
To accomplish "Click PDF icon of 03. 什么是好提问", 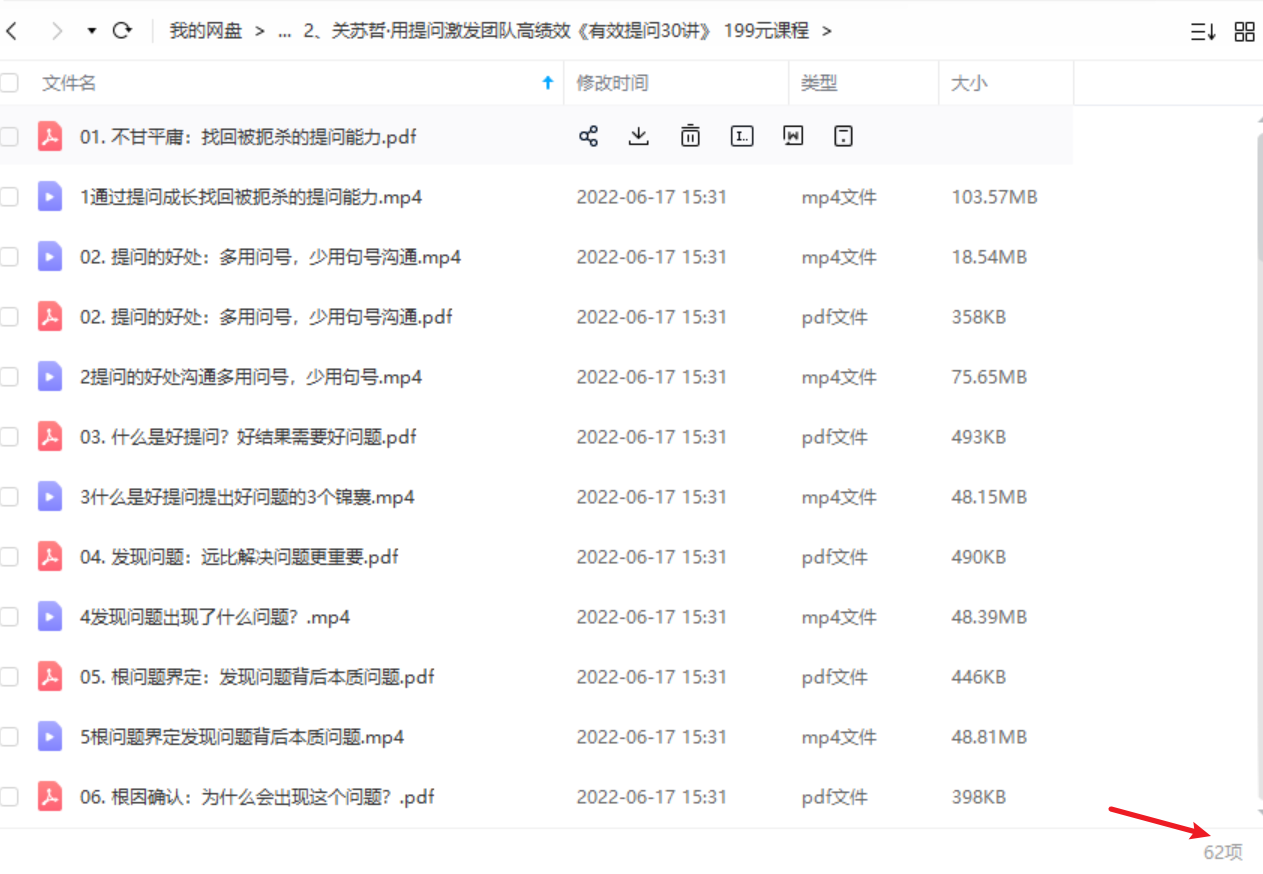I will (x=50, y=437).
